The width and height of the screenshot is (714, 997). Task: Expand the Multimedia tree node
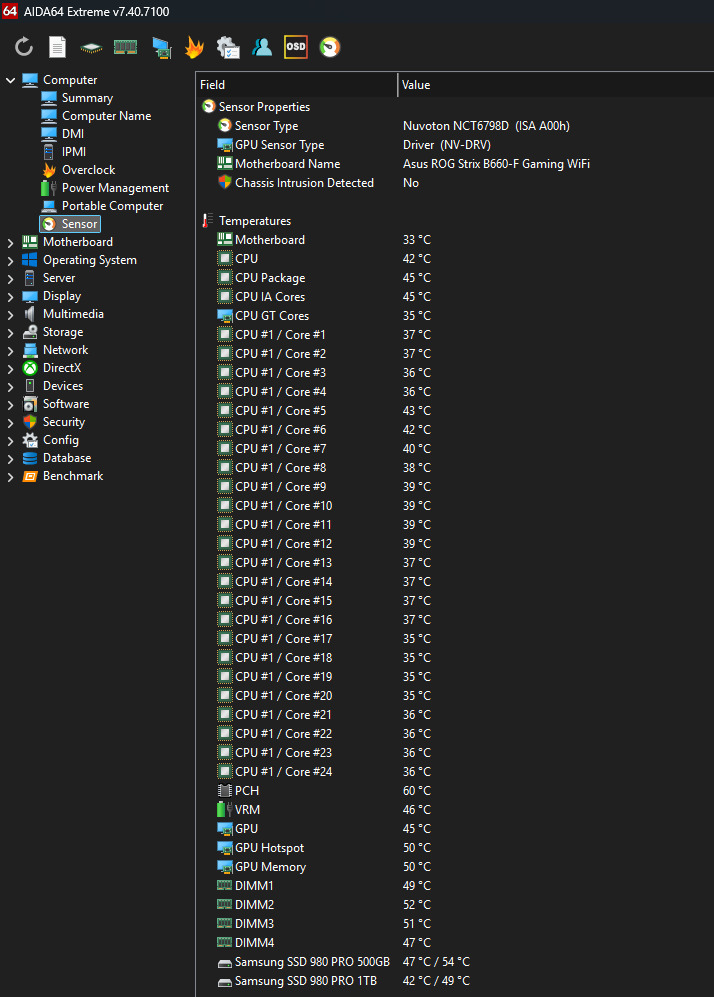[x=10, y=315]
